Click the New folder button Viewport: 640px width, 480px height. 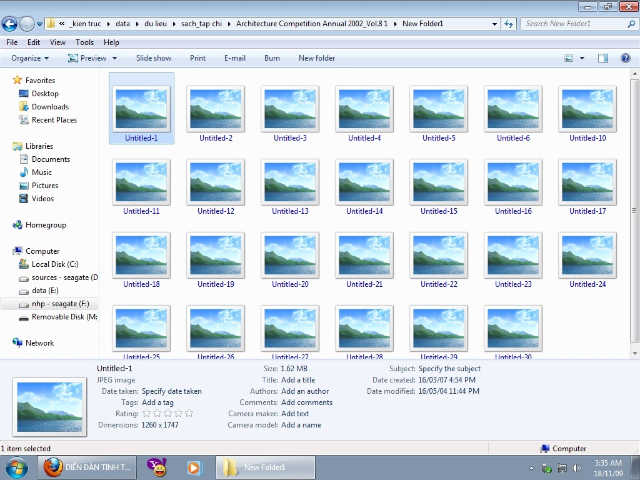[316, 58]
